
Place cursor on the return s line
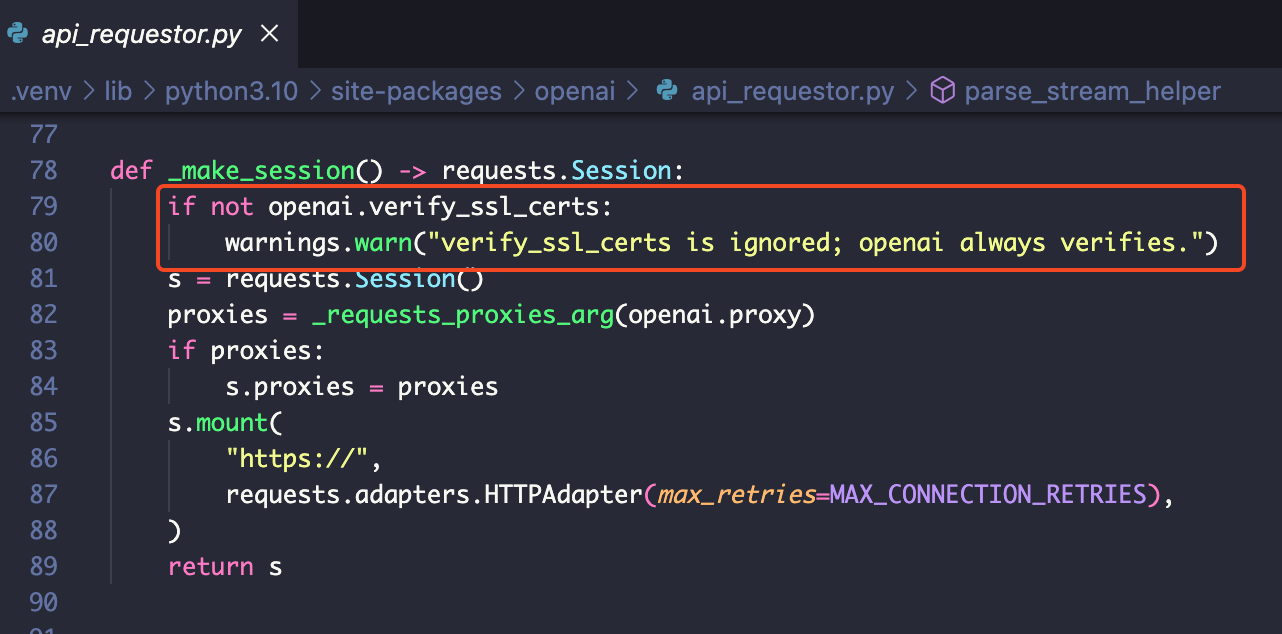(x=225, y=566)
